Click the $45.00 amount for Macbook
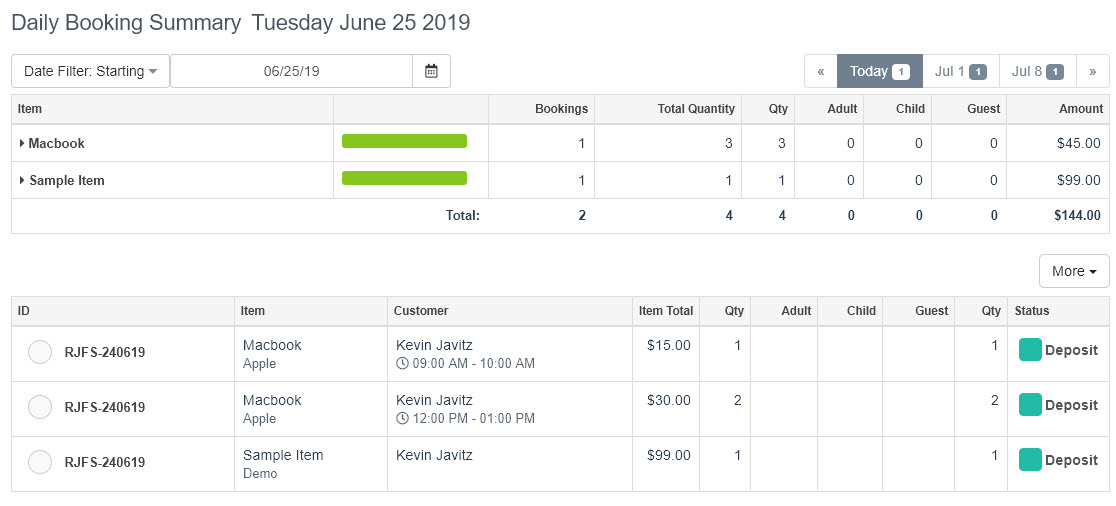This screenshot has width=1116, height=506. click(1079, 143)
